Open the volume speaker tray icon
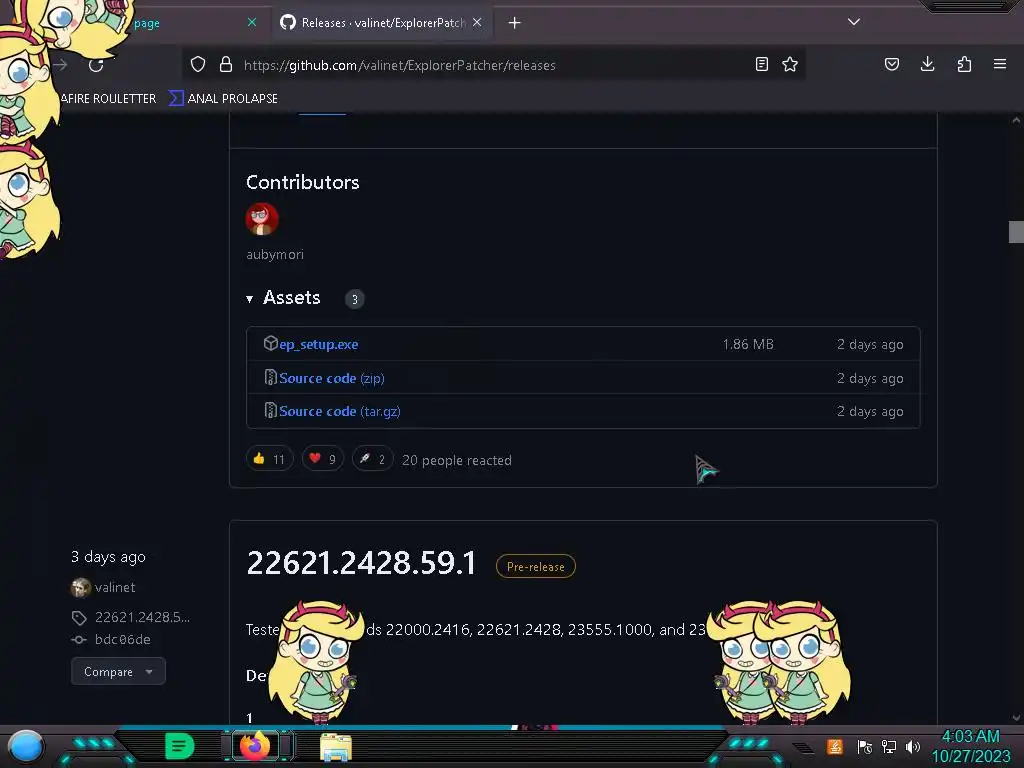This screenshot has width=1024, height=768. coord(913,746)
